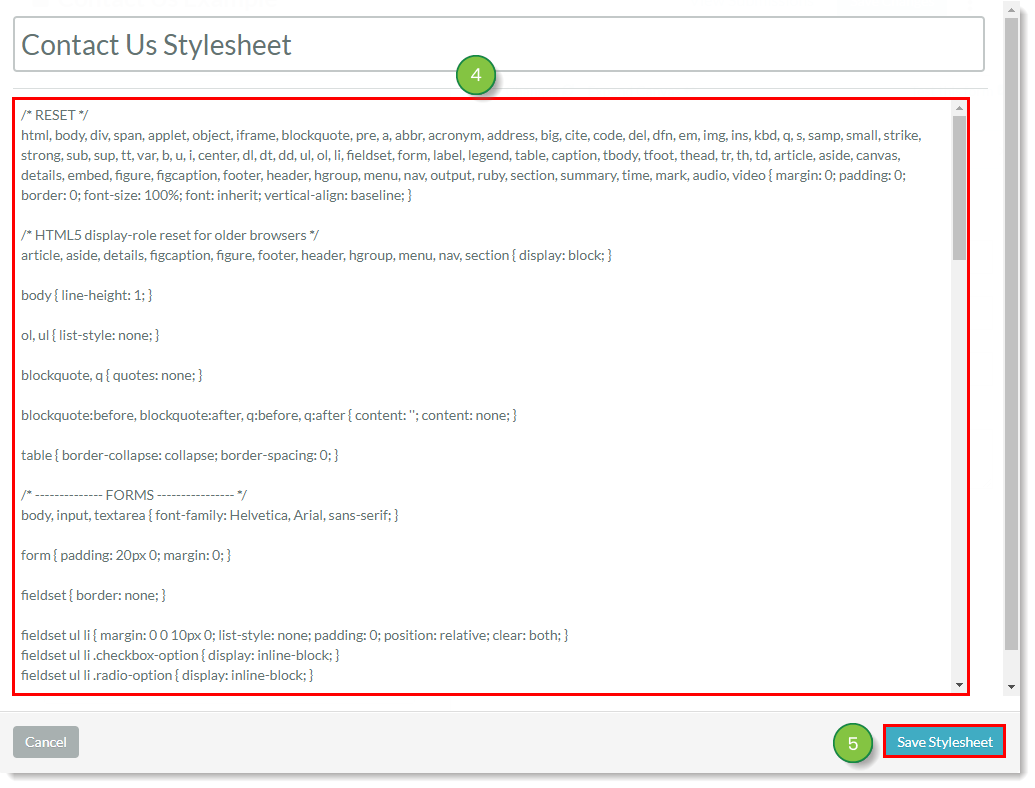Click the HTML5 display-role reset comment

pos(170,236)
